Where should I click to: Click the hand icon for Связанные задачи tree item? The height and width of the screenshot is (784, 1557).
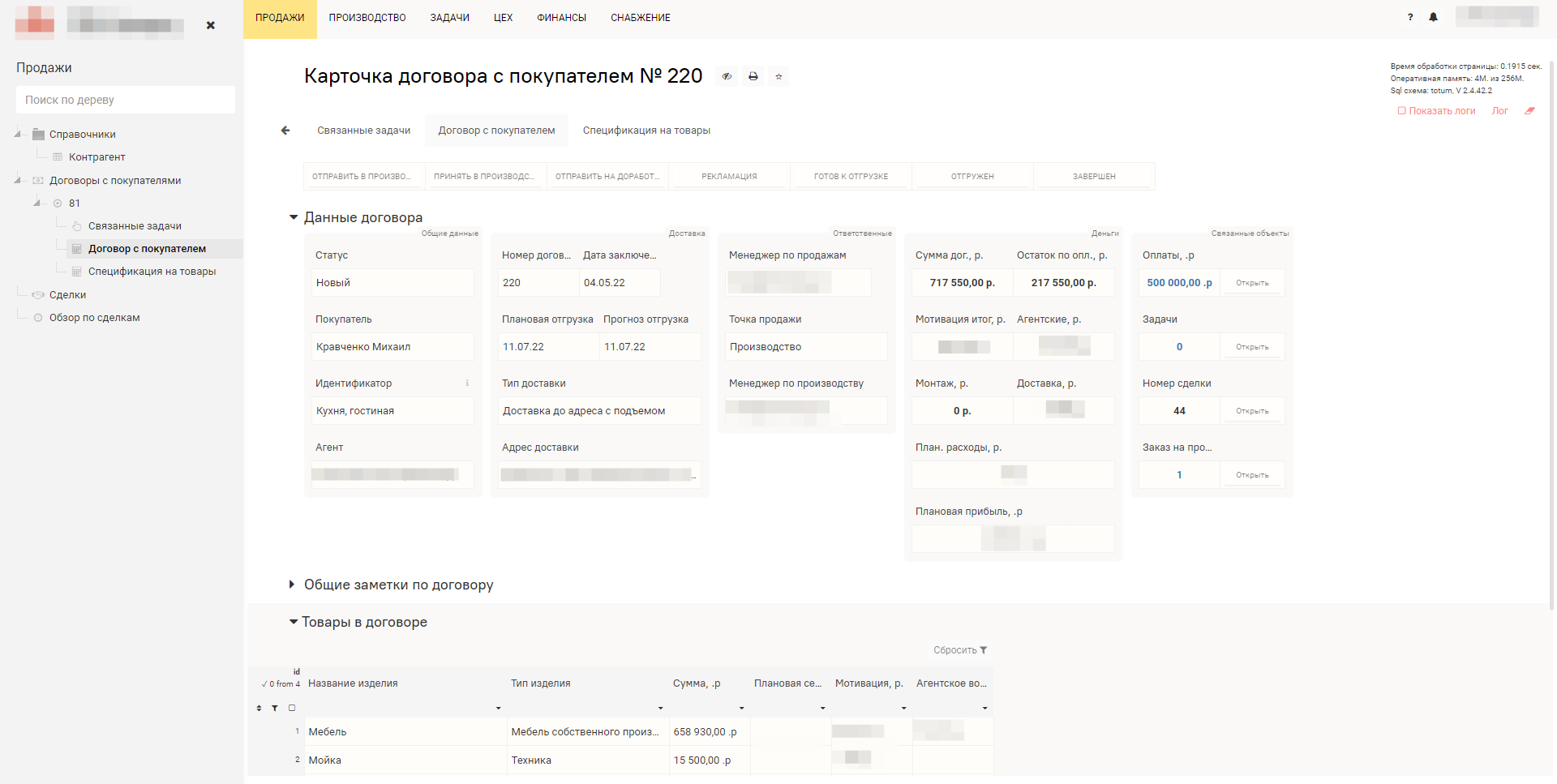77,226
